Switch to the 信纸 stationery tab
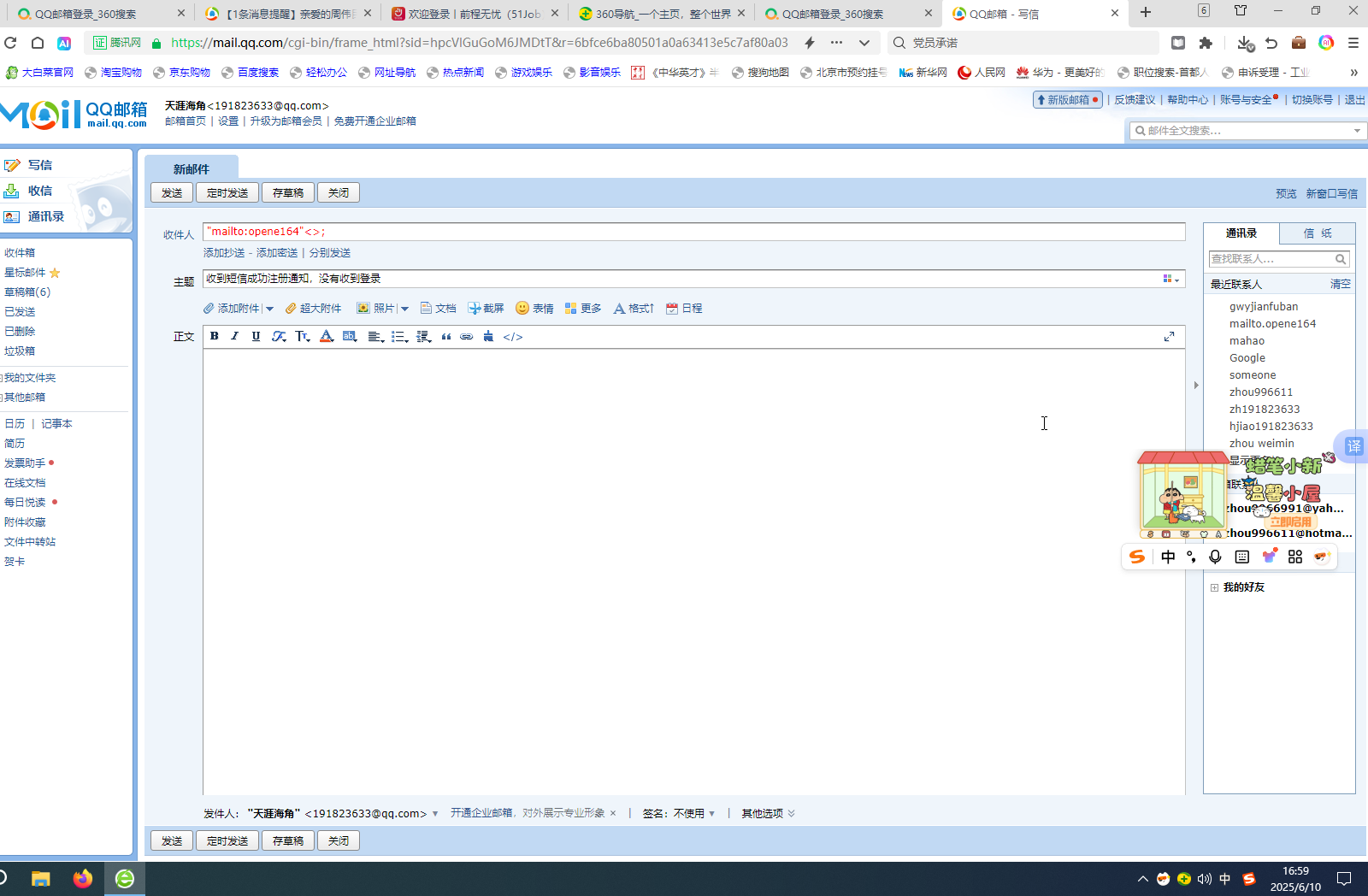 click(1317, 233)
